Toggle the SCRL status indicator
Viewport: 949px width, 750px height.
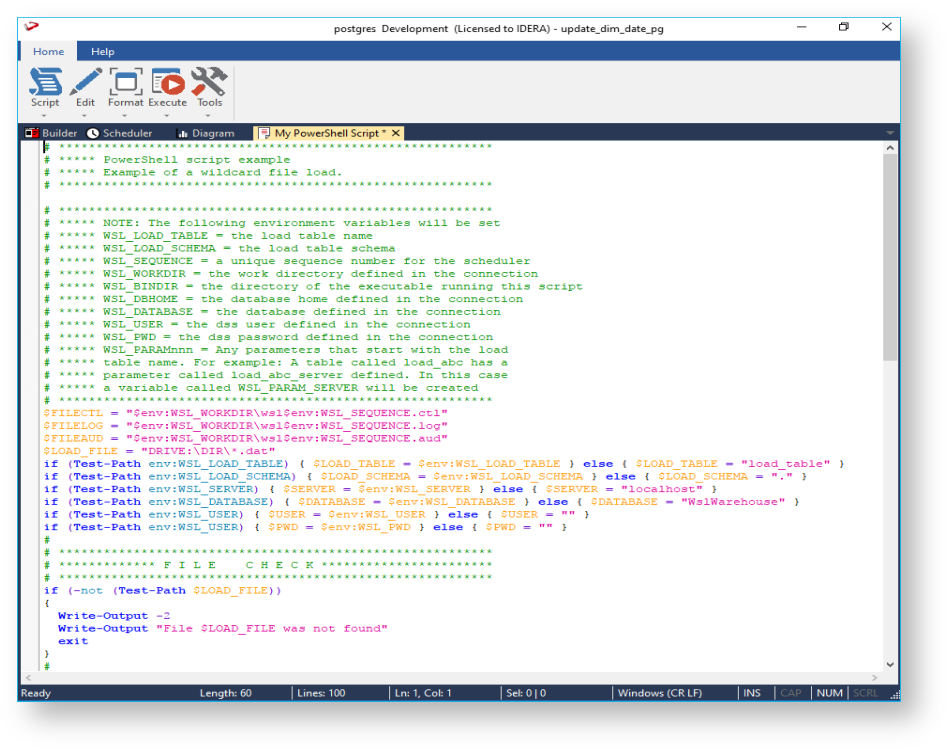865,693
